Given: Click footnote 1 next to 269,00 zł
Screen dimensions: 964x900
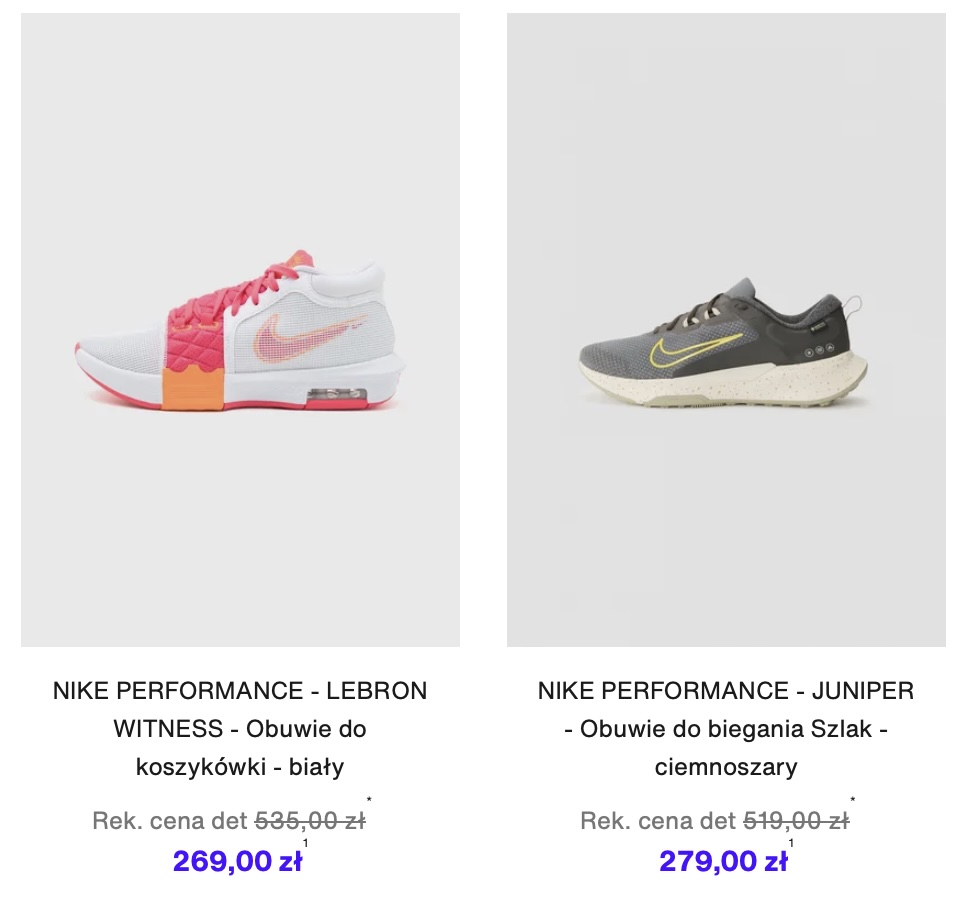Looking at the screenshot, I should coord(306,843).
